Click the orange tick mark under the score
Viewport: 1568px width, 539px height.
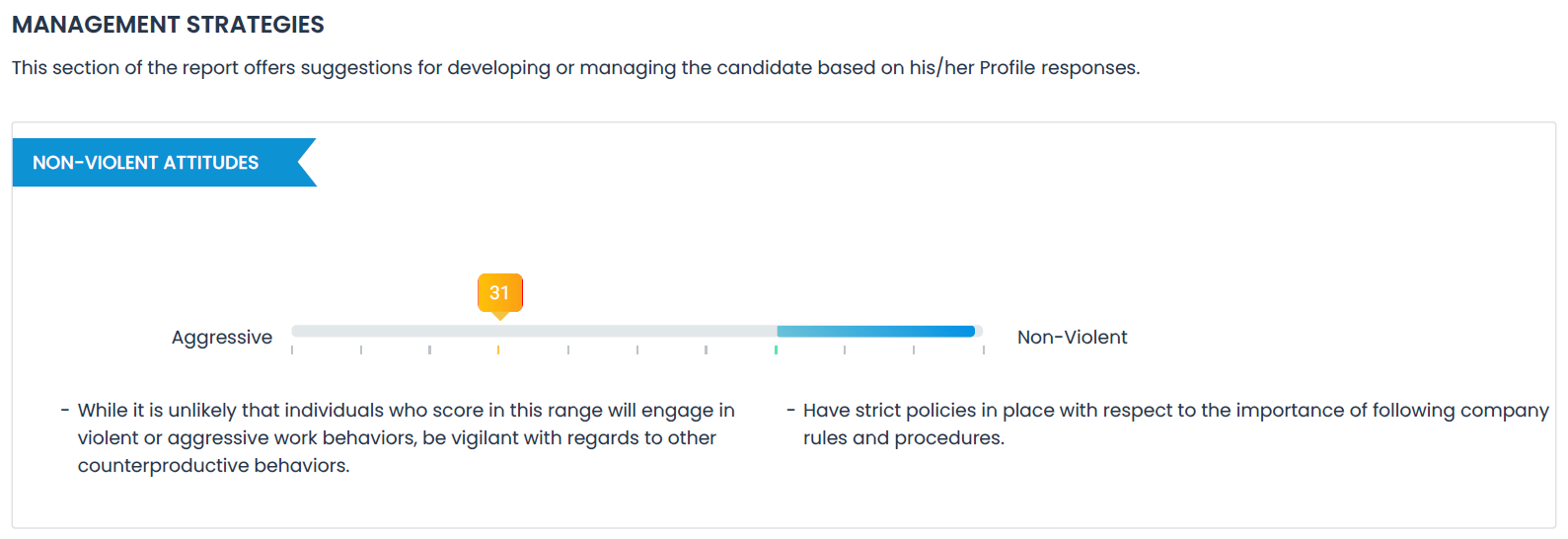pos(498,349)
